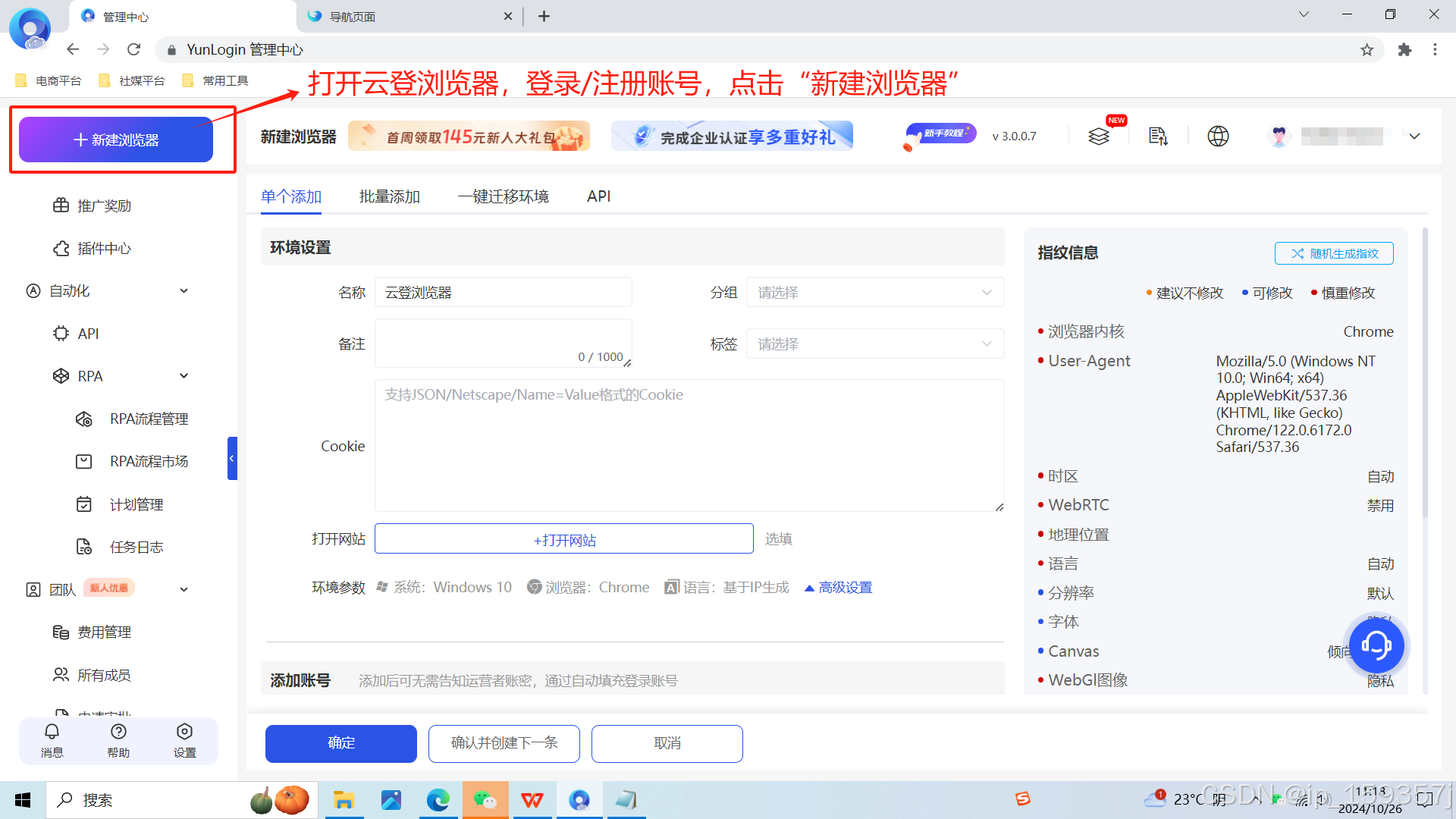Collapse the sidebar with blue handle

coord(232,458)
